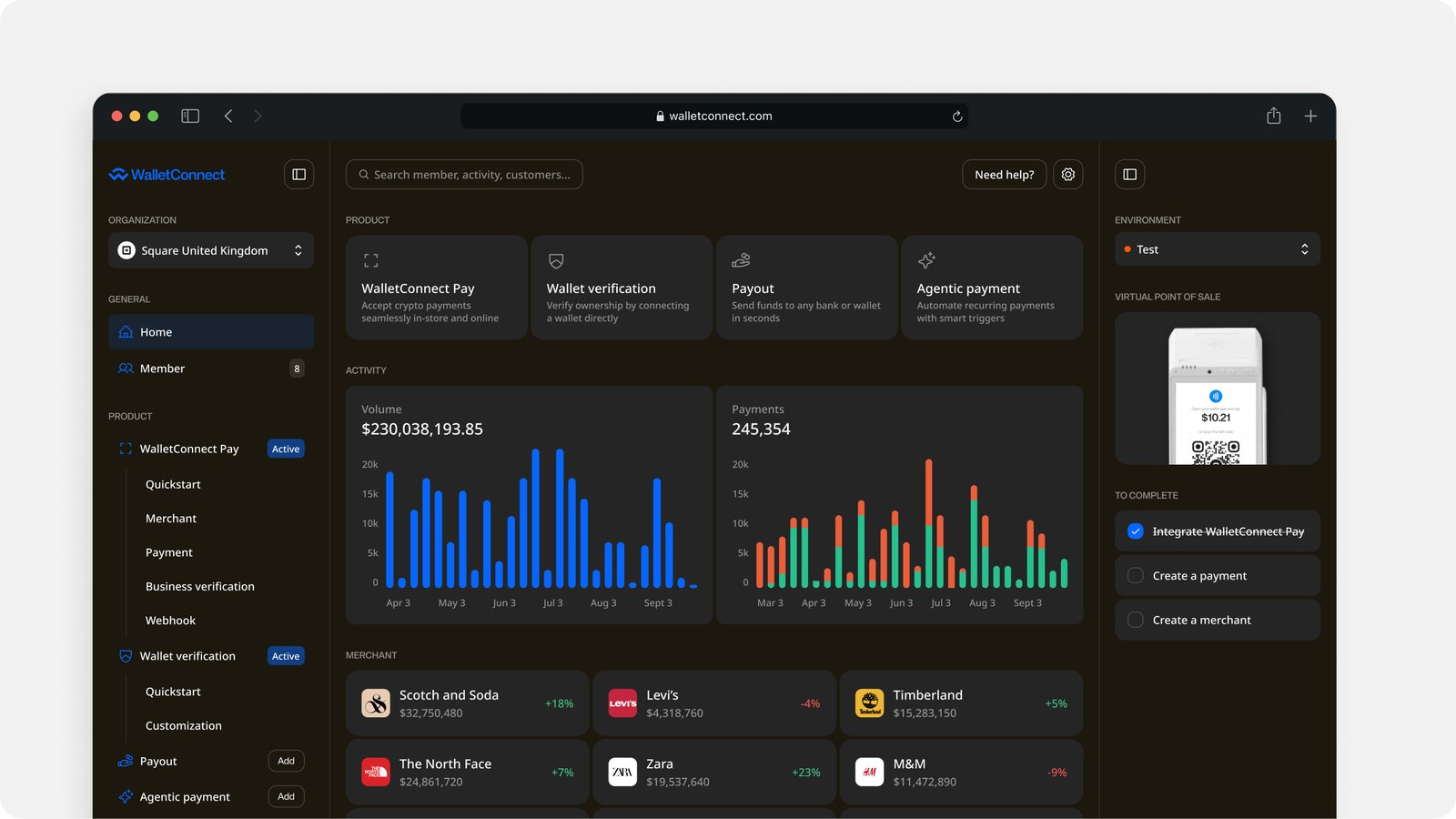Open Merchant sidebar item
The width and height of the screenshot is (1456, 819).
pos(171,519)
